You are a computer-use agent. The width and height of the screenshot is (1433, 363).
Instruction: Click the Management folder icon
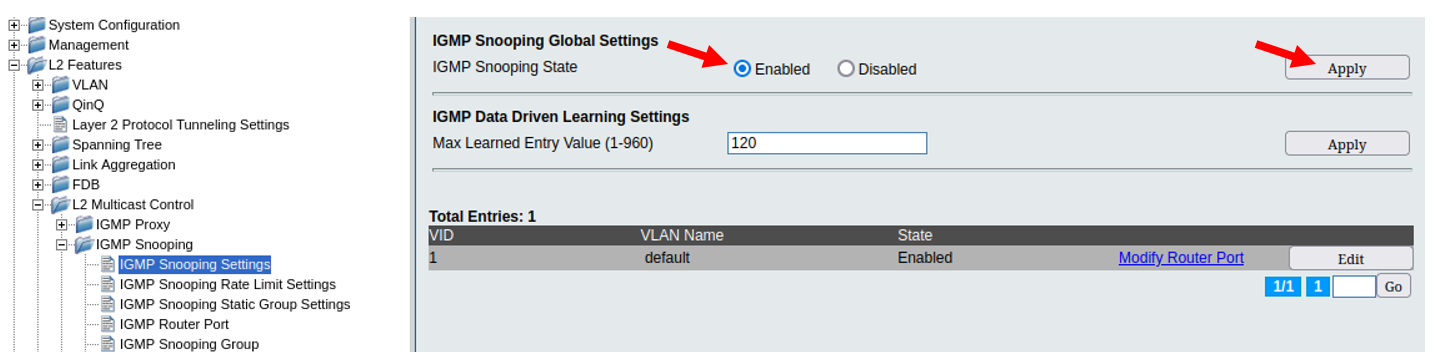(x=37, y=45)
